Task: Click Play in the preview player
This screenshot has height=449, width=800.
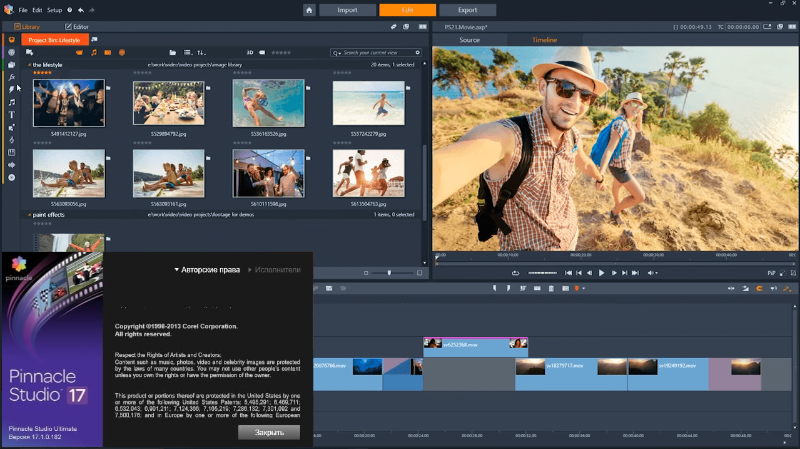Action: tap(601, 273)
